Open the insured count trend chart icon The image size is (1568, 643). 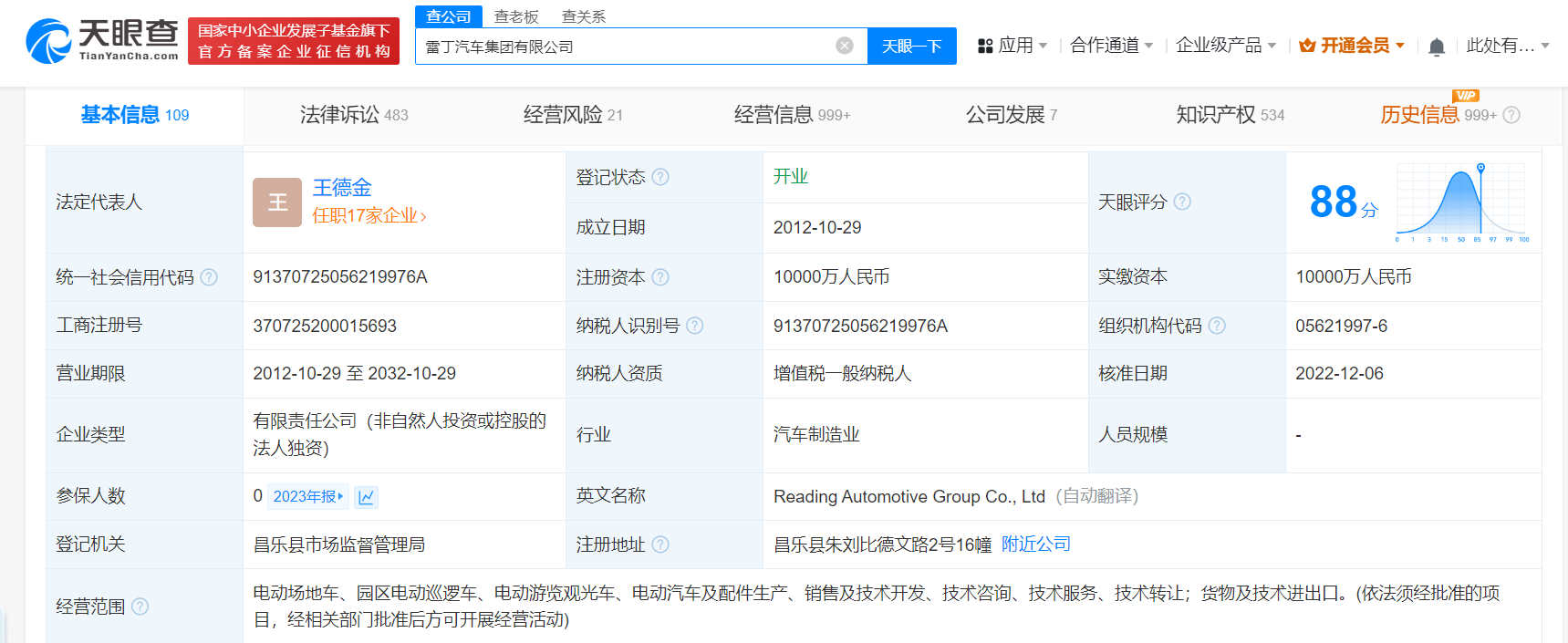(367, 497)
